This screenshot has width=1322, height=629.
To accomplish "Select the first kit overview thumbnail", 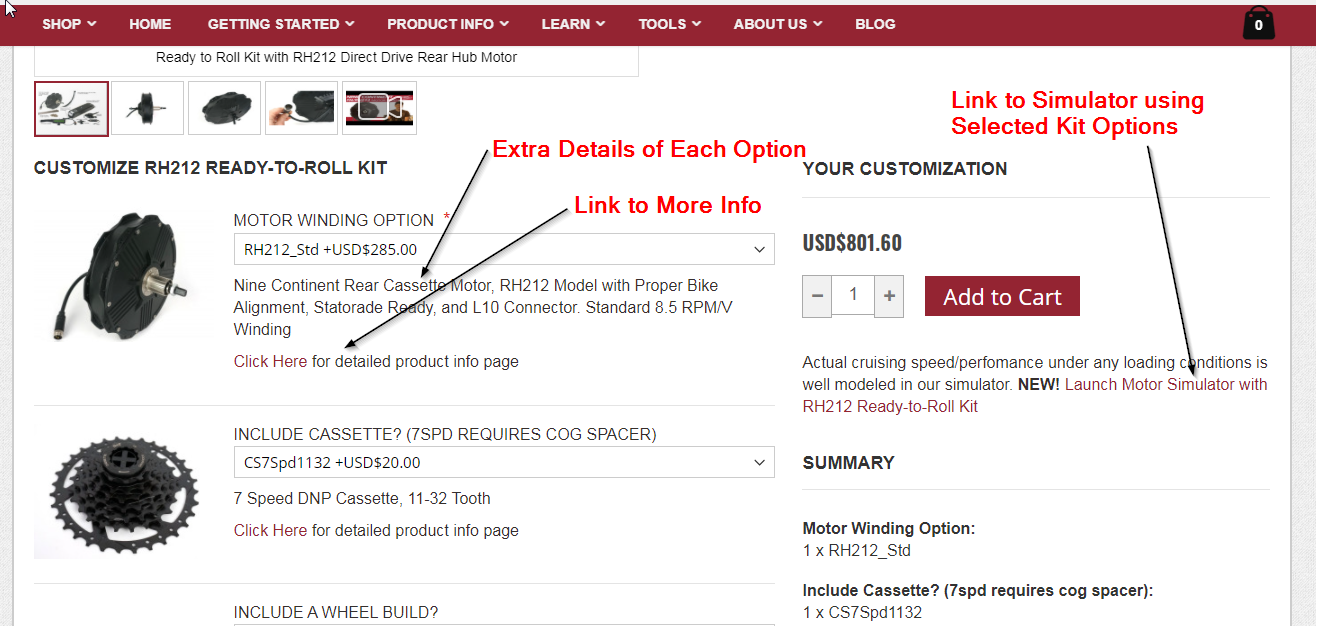I will (x=71, y=108).
